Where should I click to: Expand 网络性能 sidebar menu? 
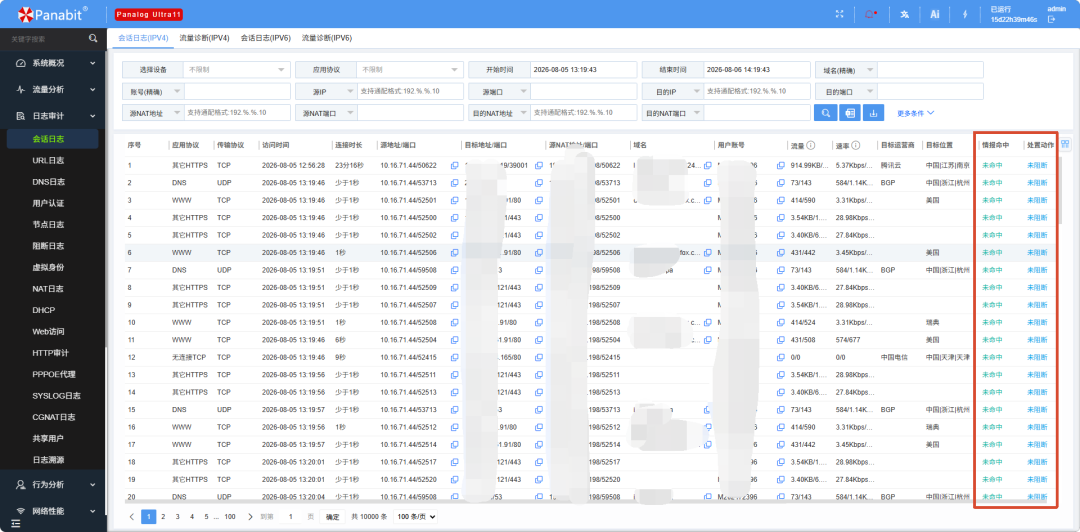(53, 511)
